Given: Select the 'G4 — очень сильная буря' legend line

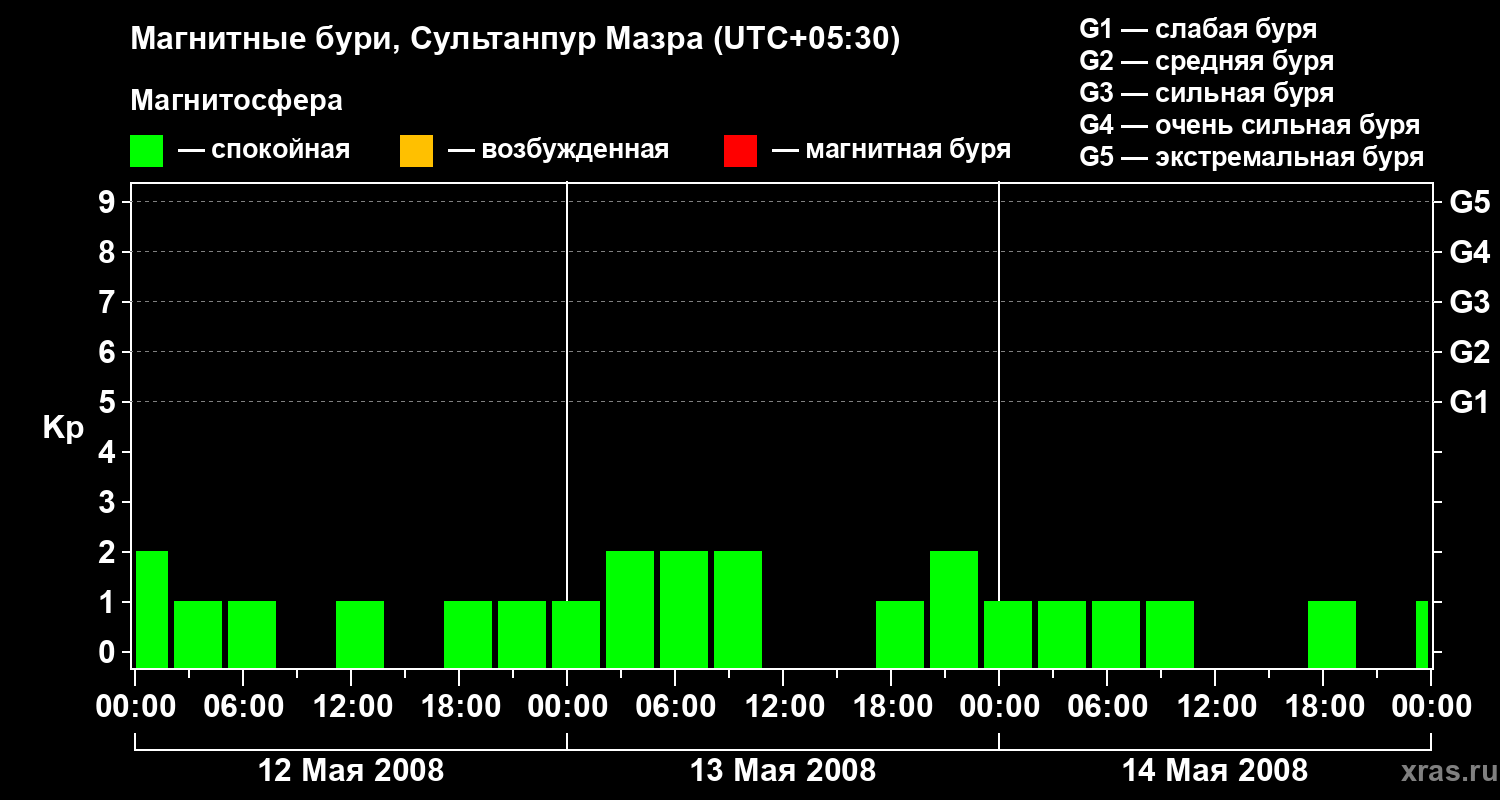Looking at the screenshot, I should [x=1250, y=125].
